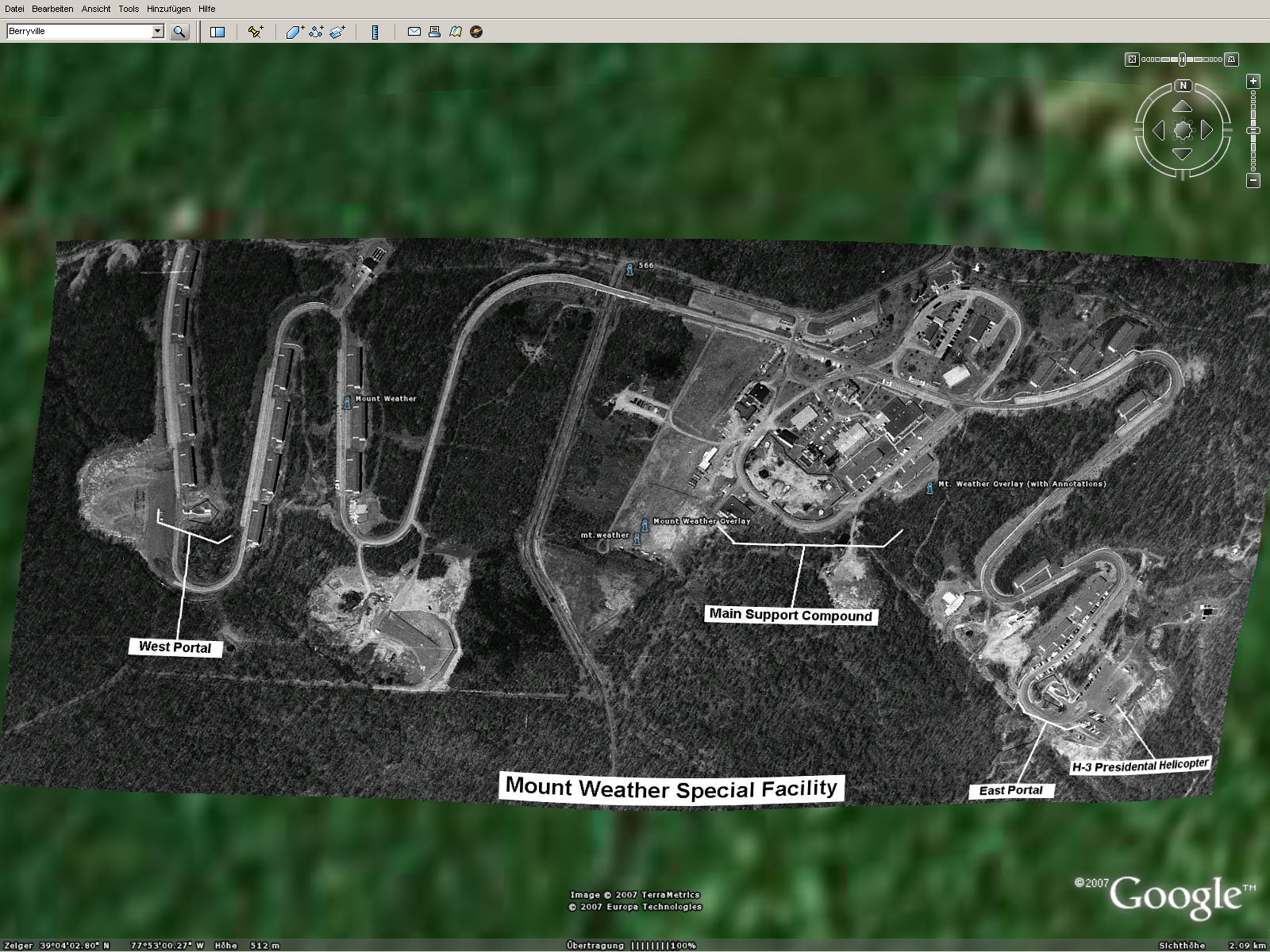Add an image overlay from toolbar
The width and height of the screenshot is (1270, 952).
[x=337, y=32]
